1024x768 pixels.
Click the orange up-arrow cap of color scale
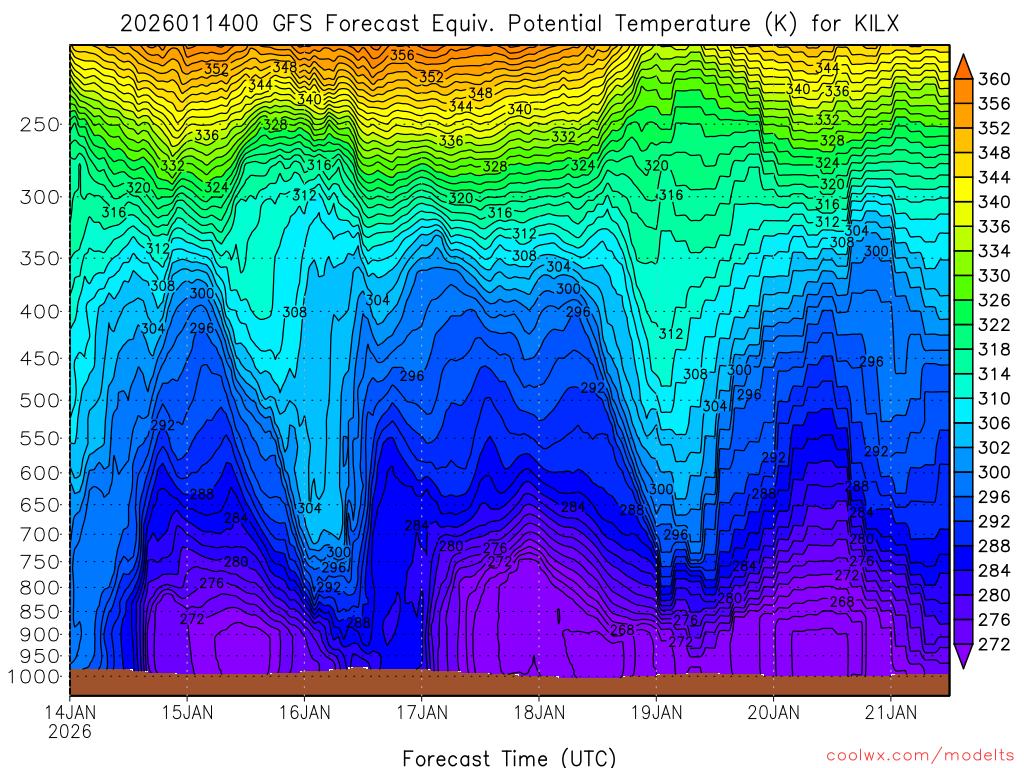pos(963,67)
